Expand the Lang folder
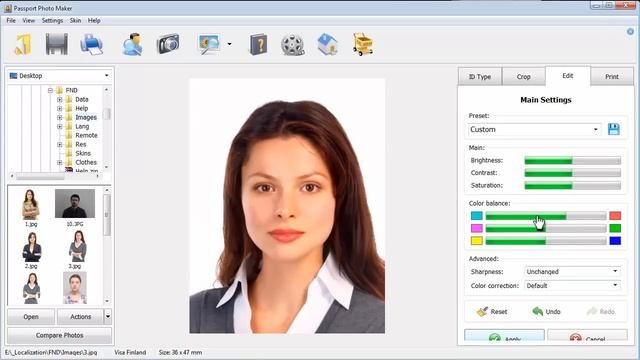The image size is (640, 360). coord(60,127)
